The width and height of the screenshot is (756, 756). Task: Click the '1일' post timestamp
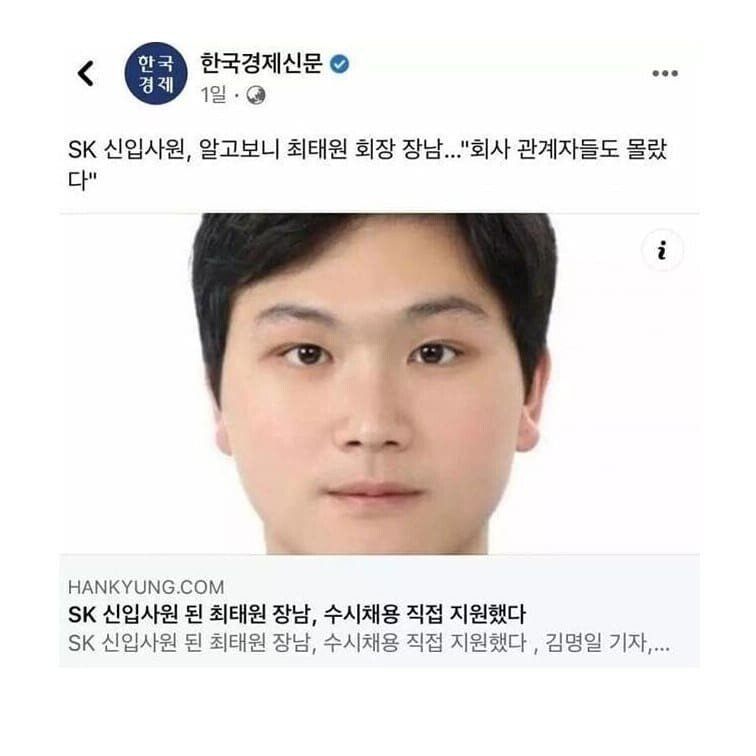[213, 95]
